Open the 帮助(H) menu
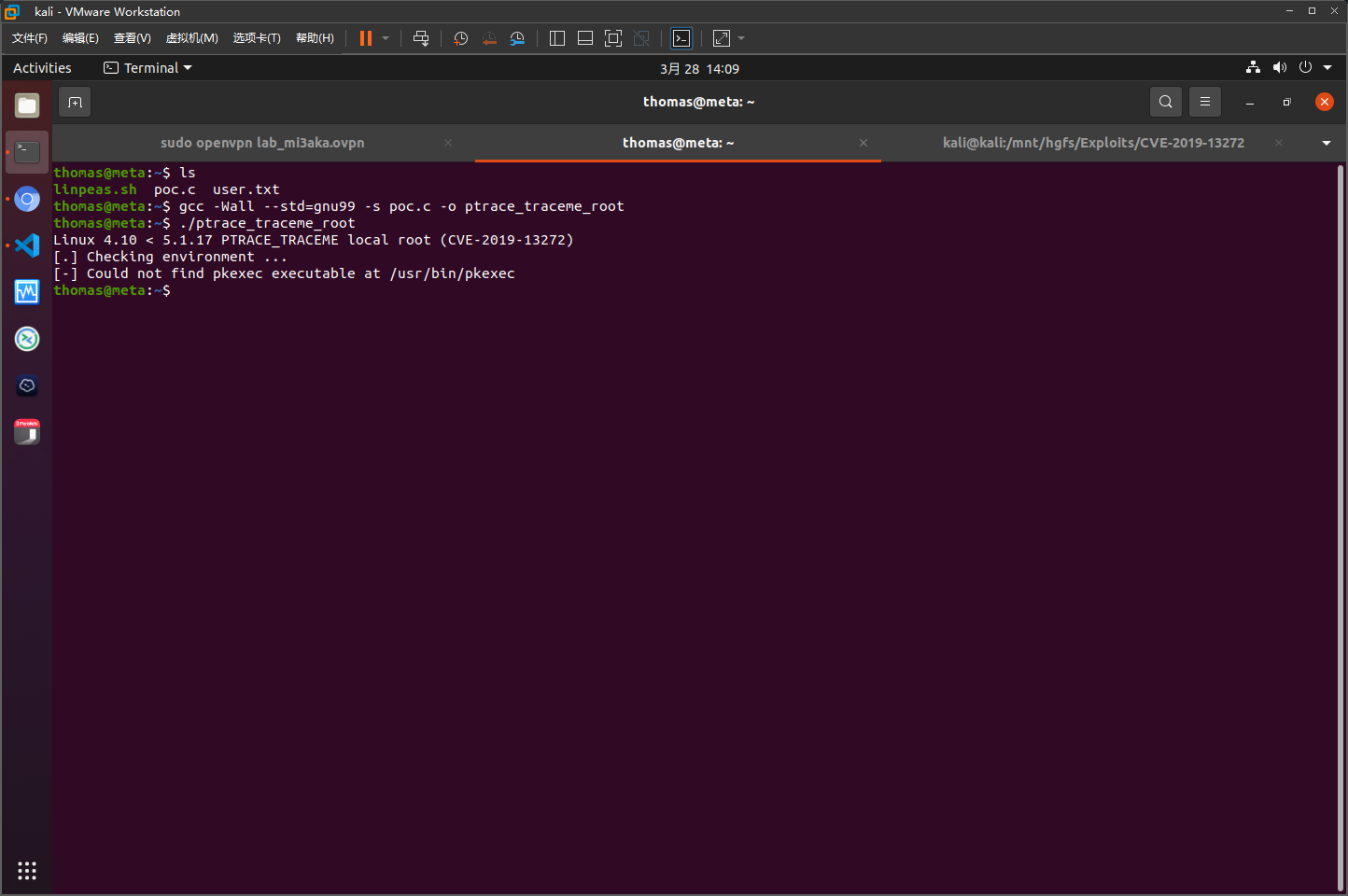 point(315,38)
